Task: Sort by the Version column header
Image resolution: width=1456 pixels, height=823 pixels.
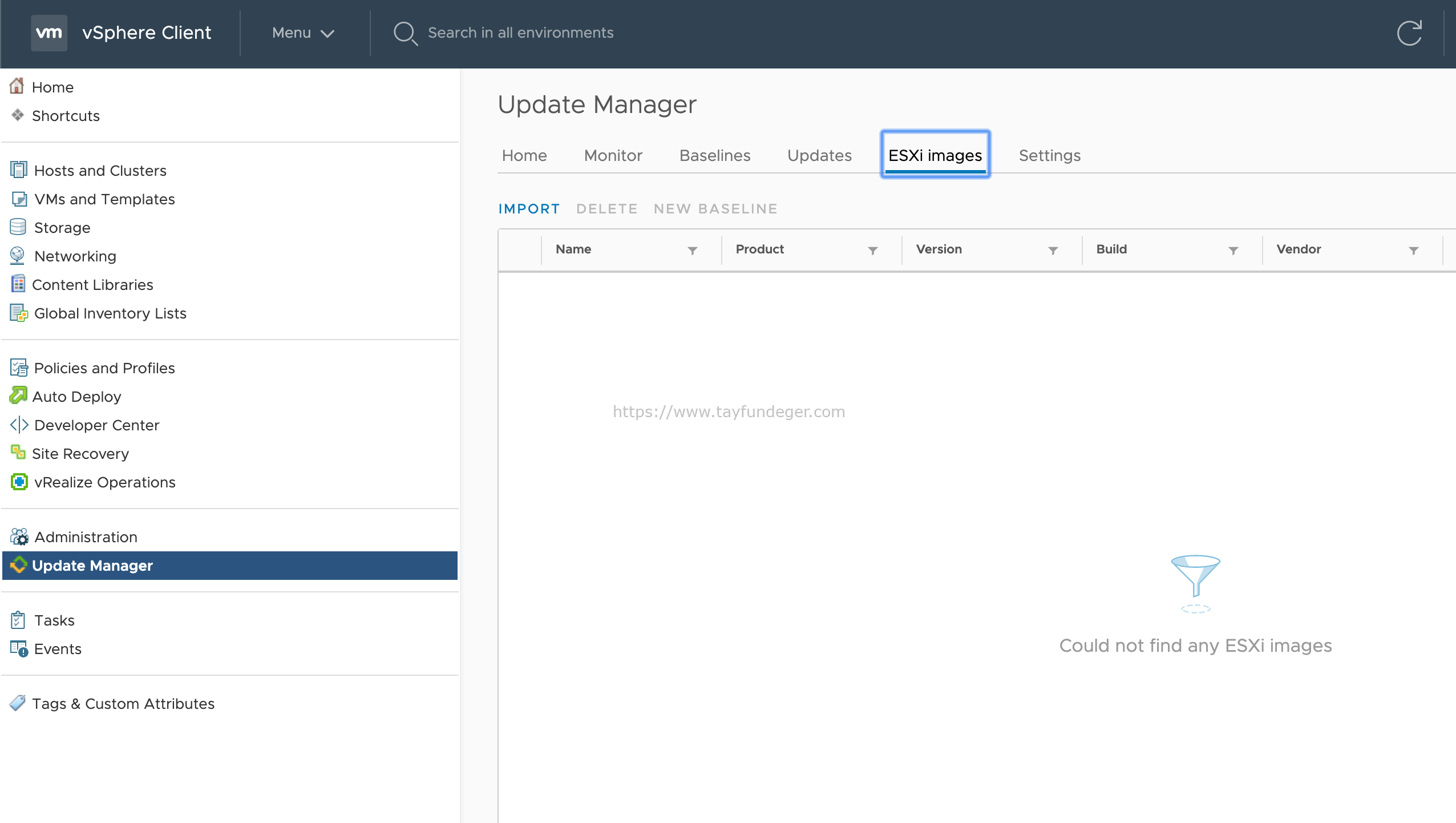Action: [939, 249]
